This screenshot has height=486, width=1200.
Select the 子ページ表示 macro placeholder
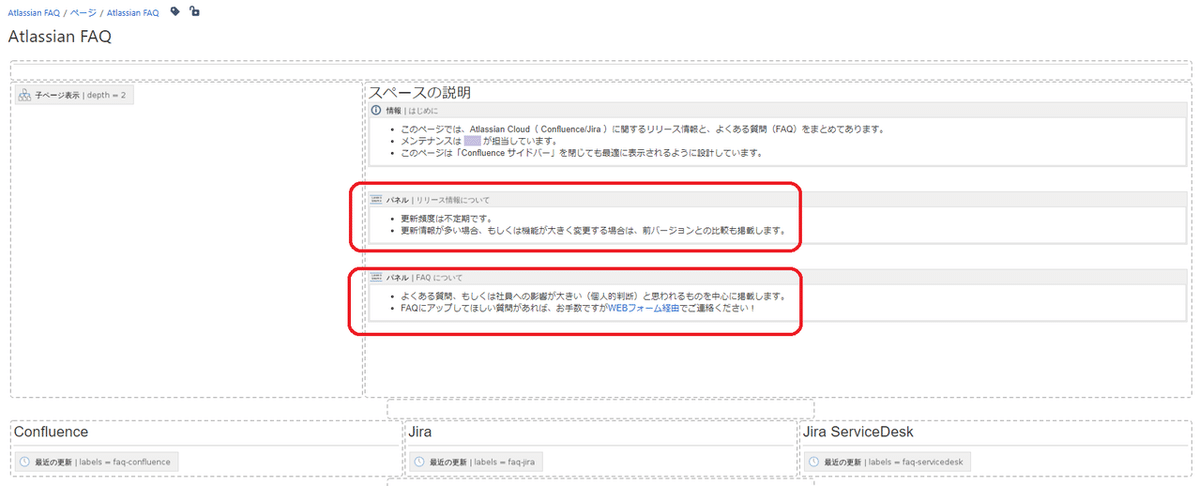click(75, 95)
